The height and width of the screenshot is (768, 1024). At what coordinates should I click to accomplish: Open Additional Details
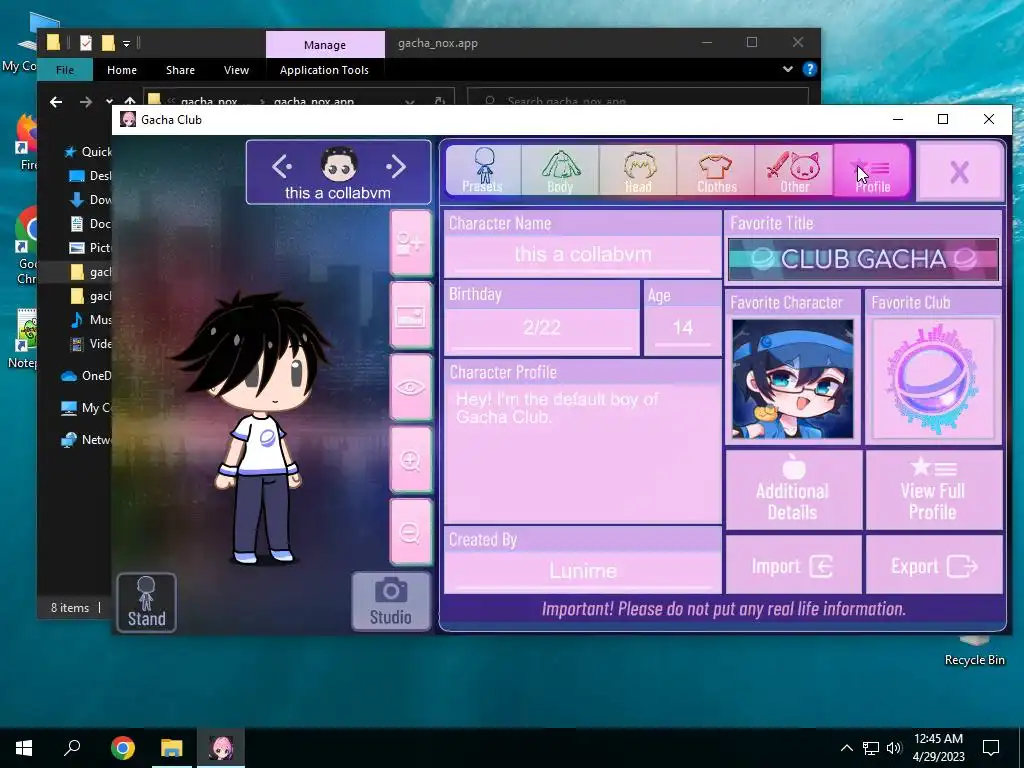coord(793,490)
